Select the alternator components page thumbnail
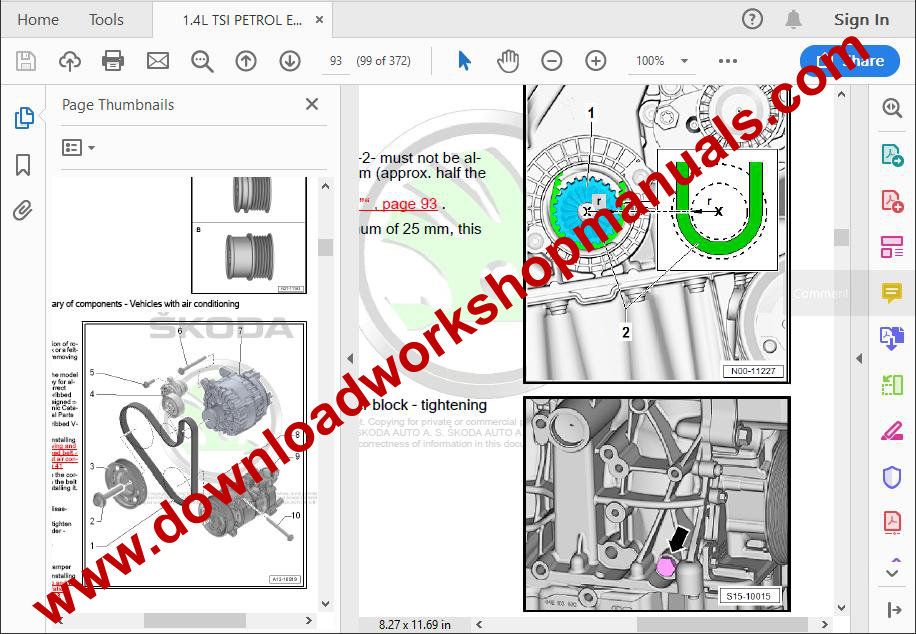The width and height of the screenshot is (916, 634). [194, 454]
